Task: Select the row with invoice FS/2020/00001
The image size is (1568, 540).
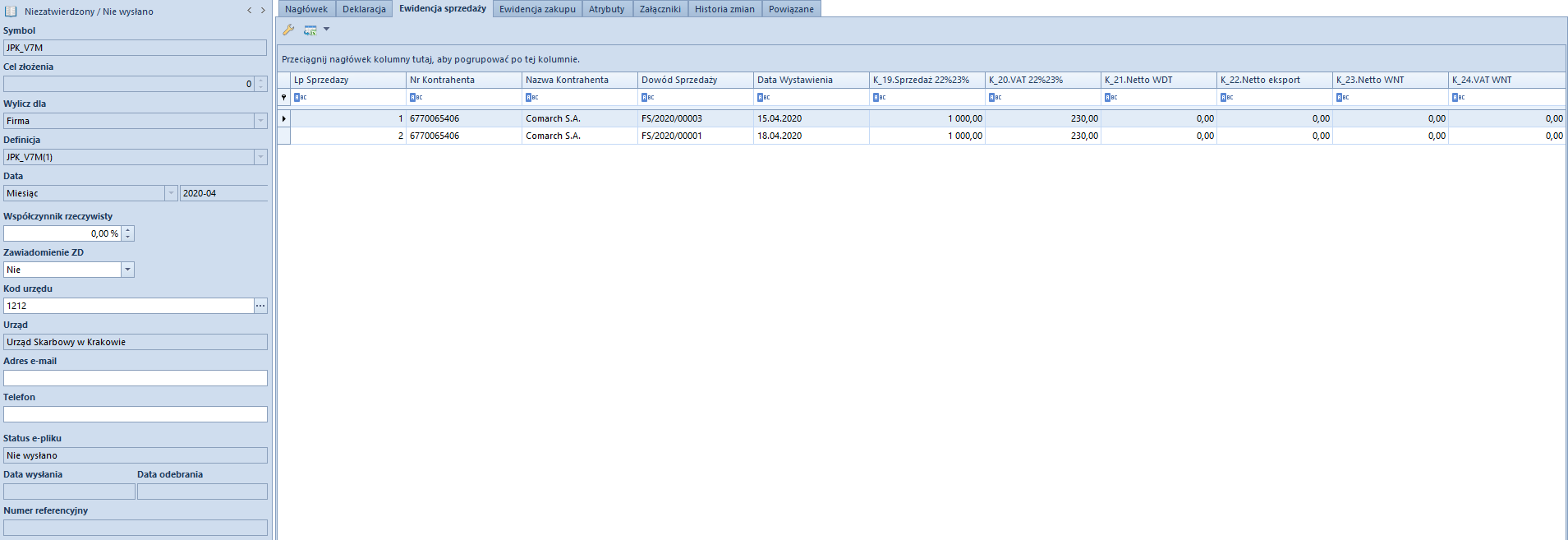Action: [671, 136]
